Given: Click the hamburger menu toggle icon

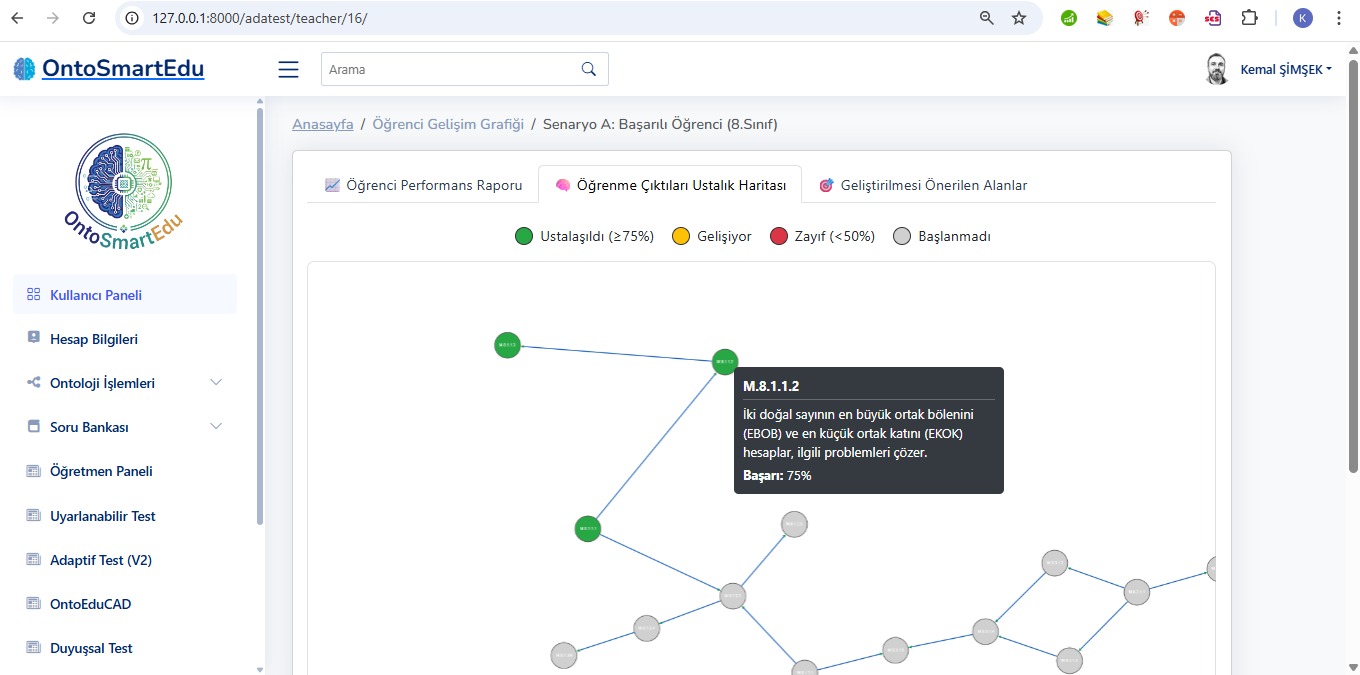Looking at the screenshot, I should coord(288,69).
